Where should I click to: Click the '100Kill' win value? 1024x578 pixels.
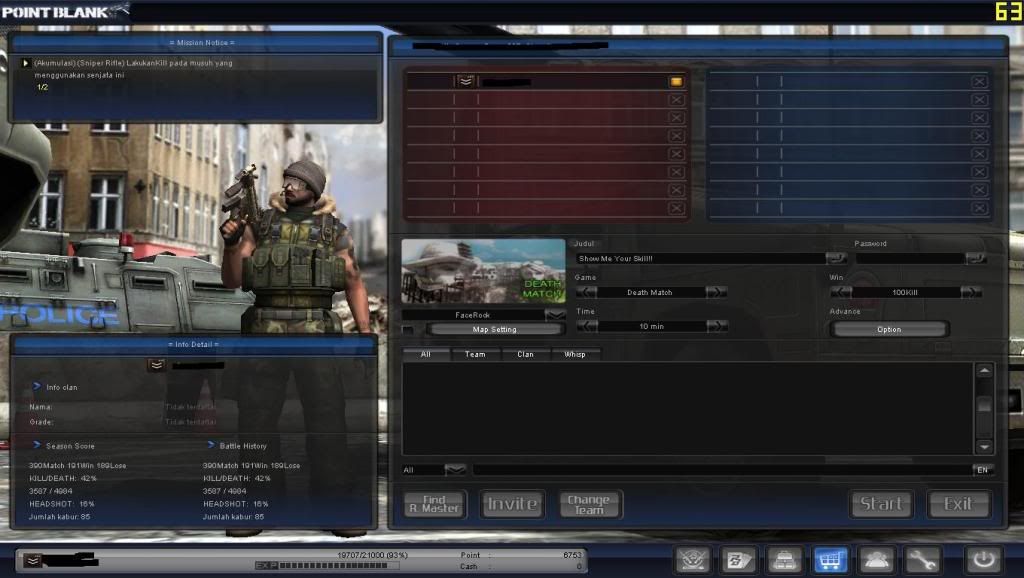(904, 293)
